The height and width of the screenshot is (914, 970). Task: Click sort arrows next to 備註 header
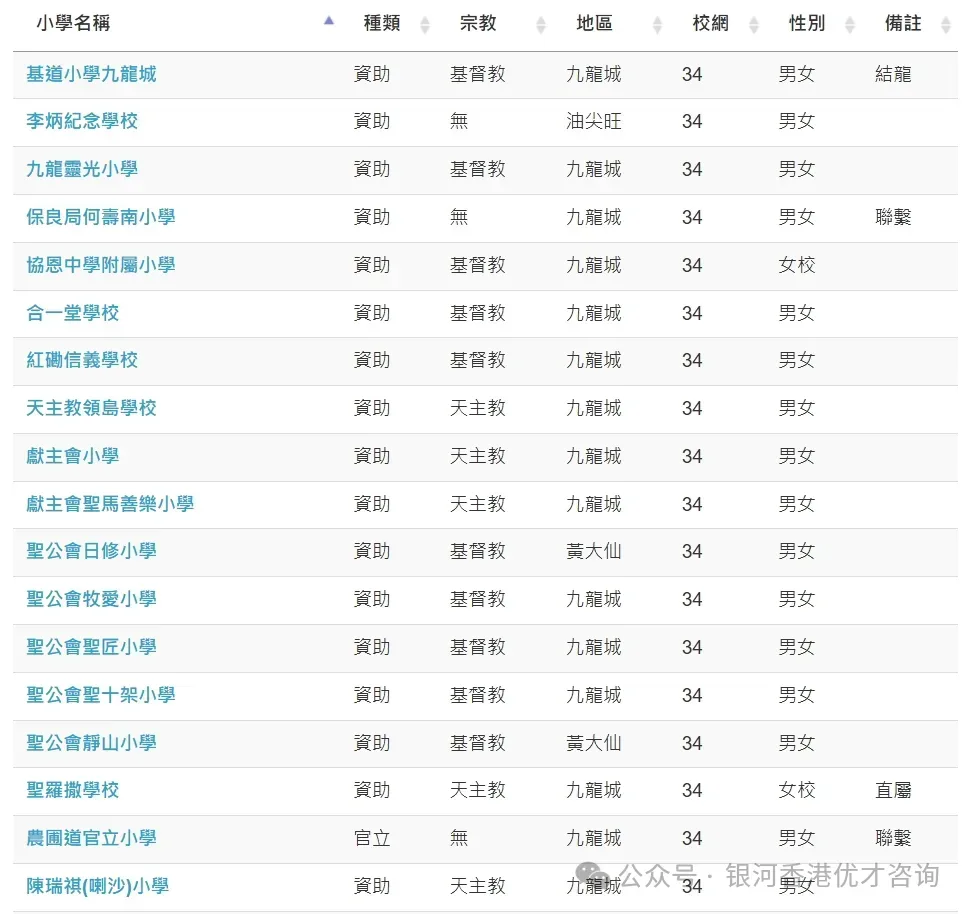click(946, 25)
